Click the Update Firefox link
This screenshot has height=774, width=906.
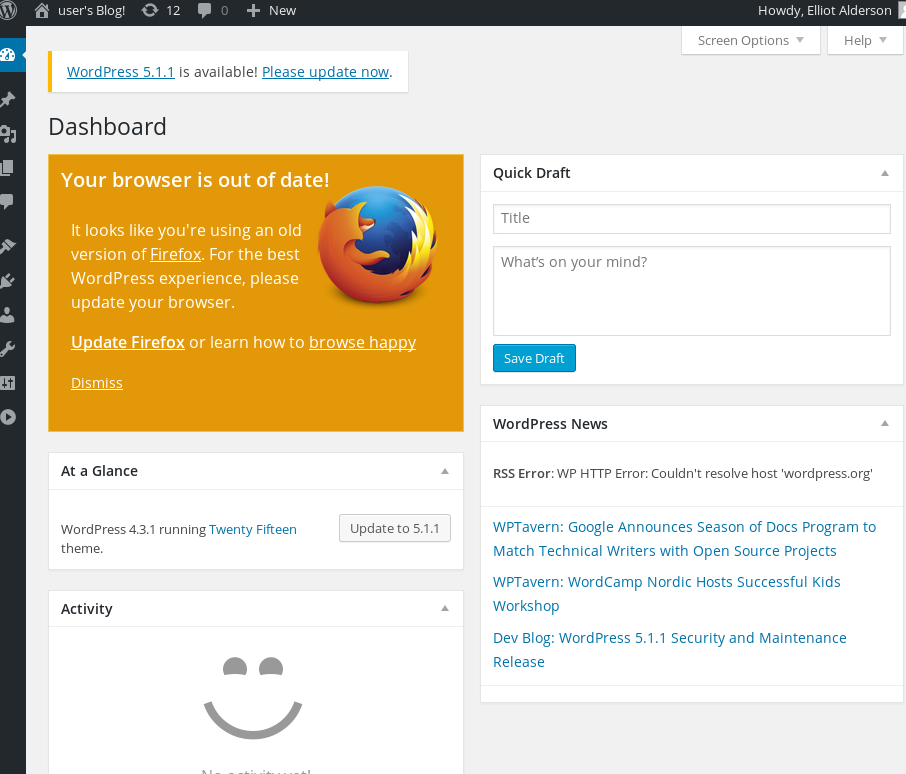128,342
